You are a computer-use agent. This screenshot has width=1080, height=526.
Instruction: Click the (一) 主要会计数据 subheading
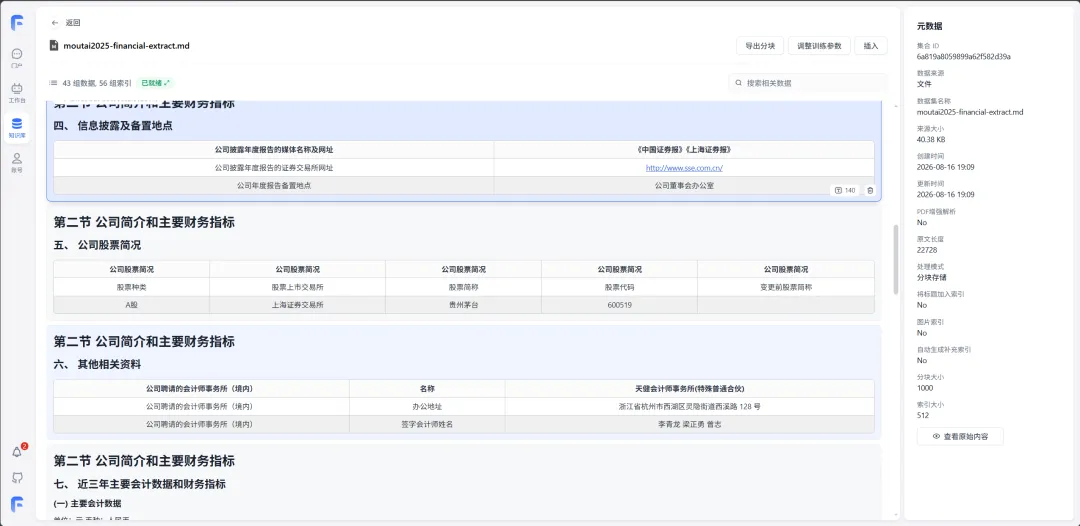click(87, 503)
